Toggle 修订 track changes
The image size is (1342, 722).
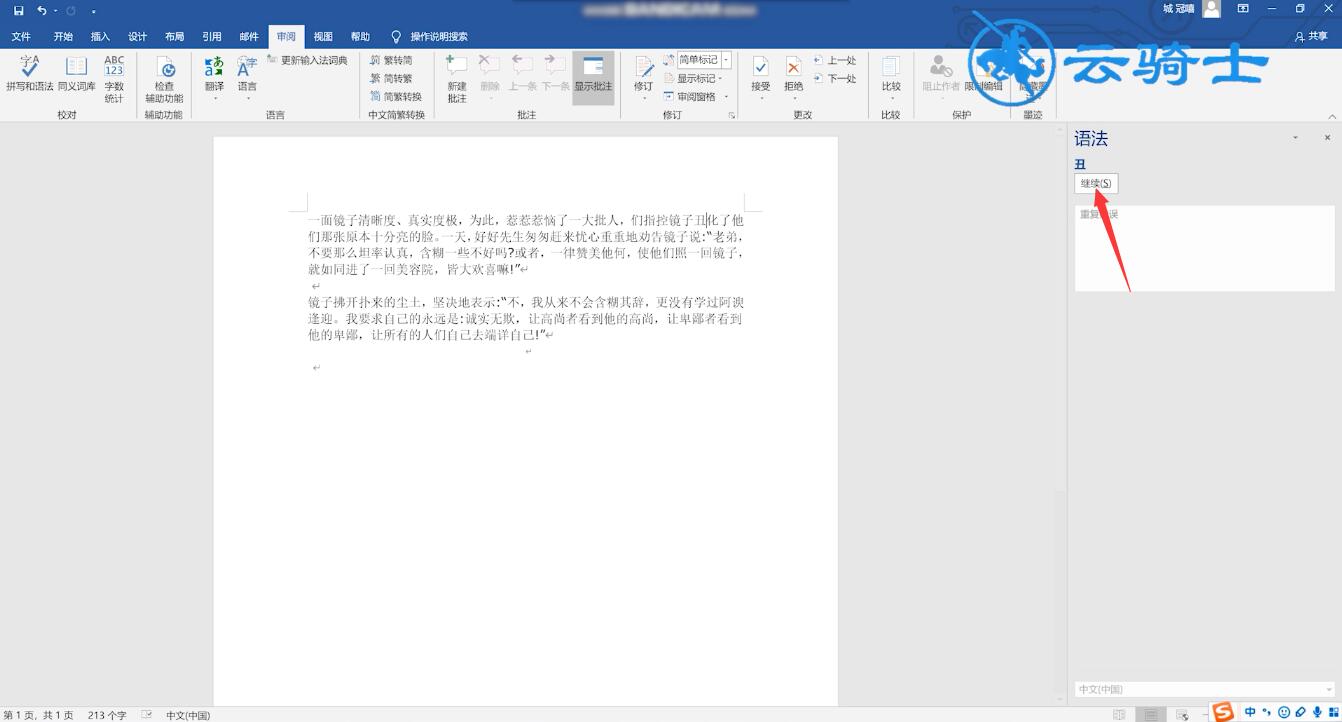643,78
